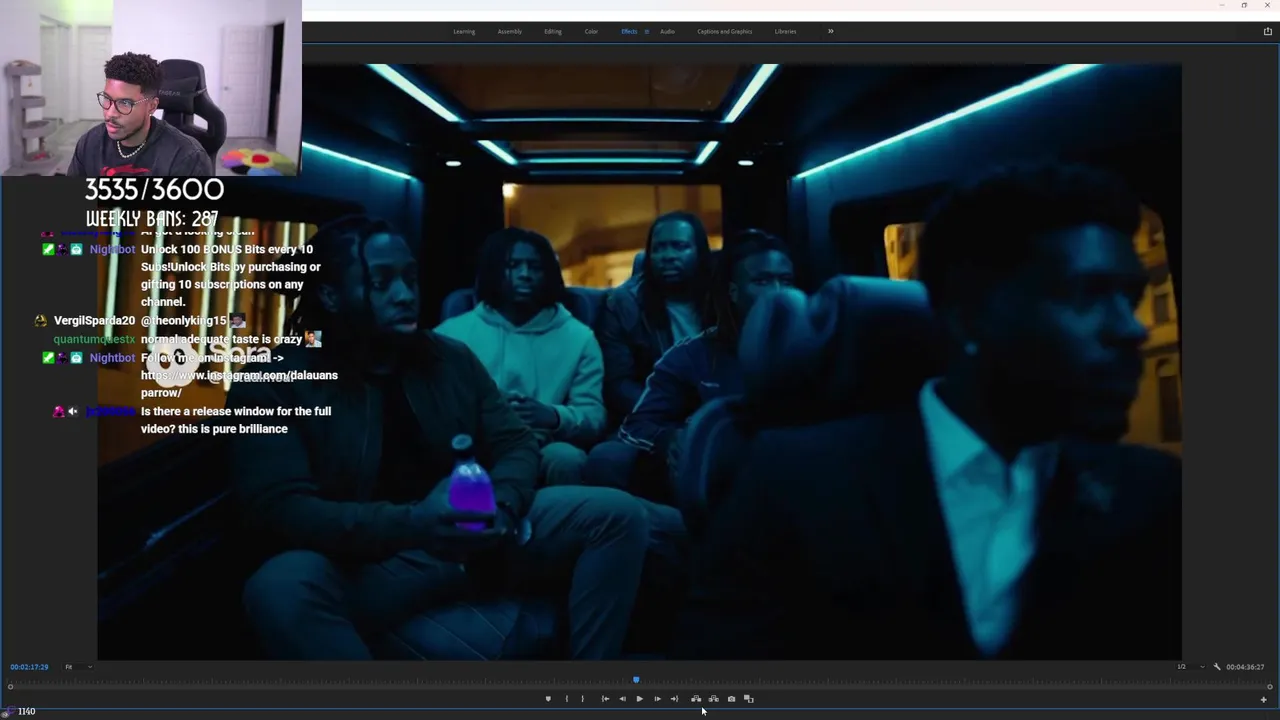This screenshot has width=1280, height=720.
Task: Click the Comparison View icon
Action: click(x=748, y=699)
